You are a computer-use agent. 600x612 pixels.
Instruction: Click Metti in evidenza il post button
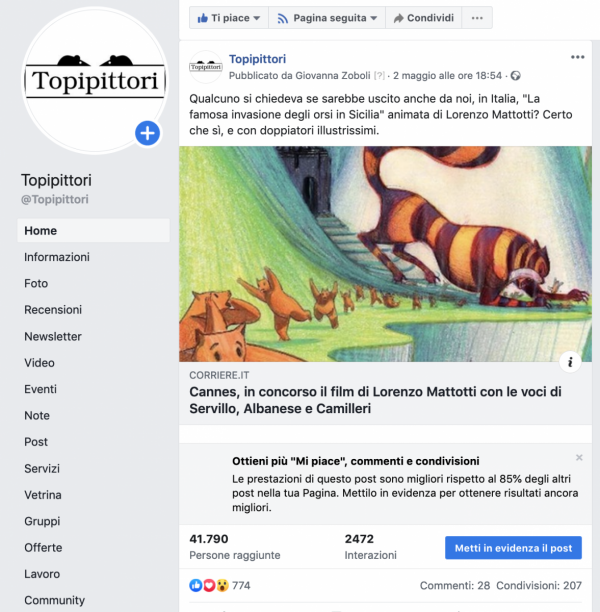click(513, 548)
